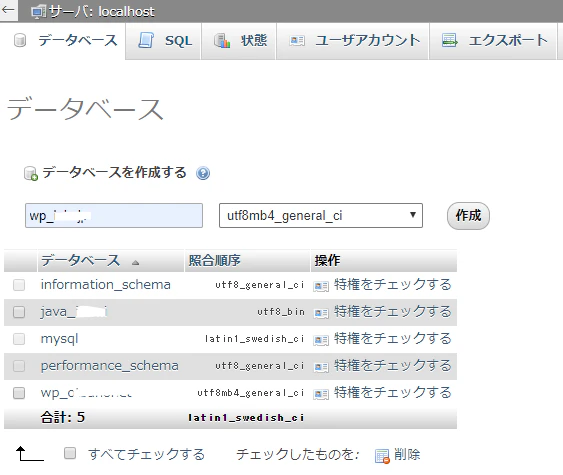The image size is (563, 475).
Task: Click the SQL scroll icon
Action: 146,41
